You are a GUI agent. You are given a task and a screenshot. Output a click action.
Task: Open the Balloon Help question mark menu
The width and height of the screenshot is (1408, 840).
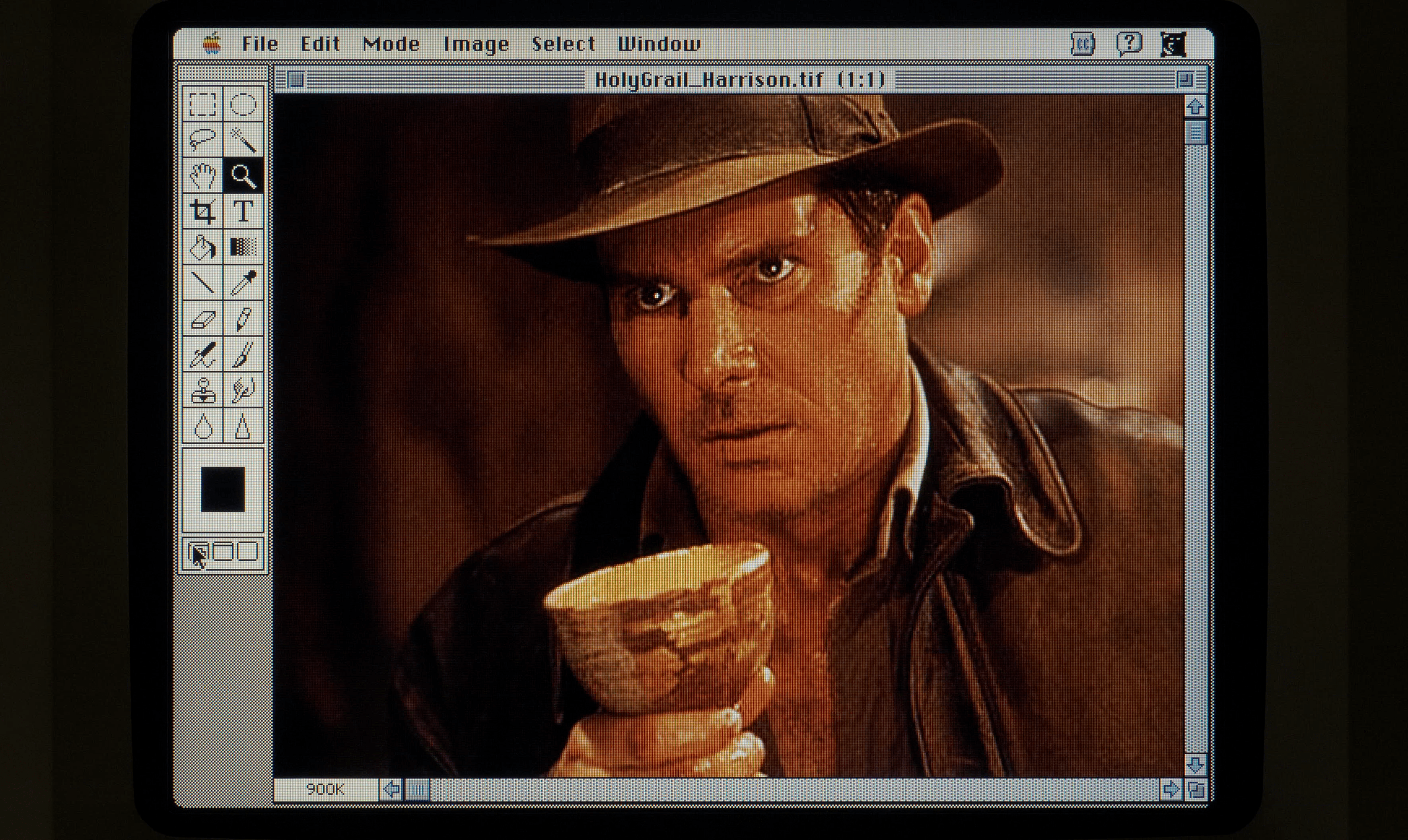[x=1128, y=44]
